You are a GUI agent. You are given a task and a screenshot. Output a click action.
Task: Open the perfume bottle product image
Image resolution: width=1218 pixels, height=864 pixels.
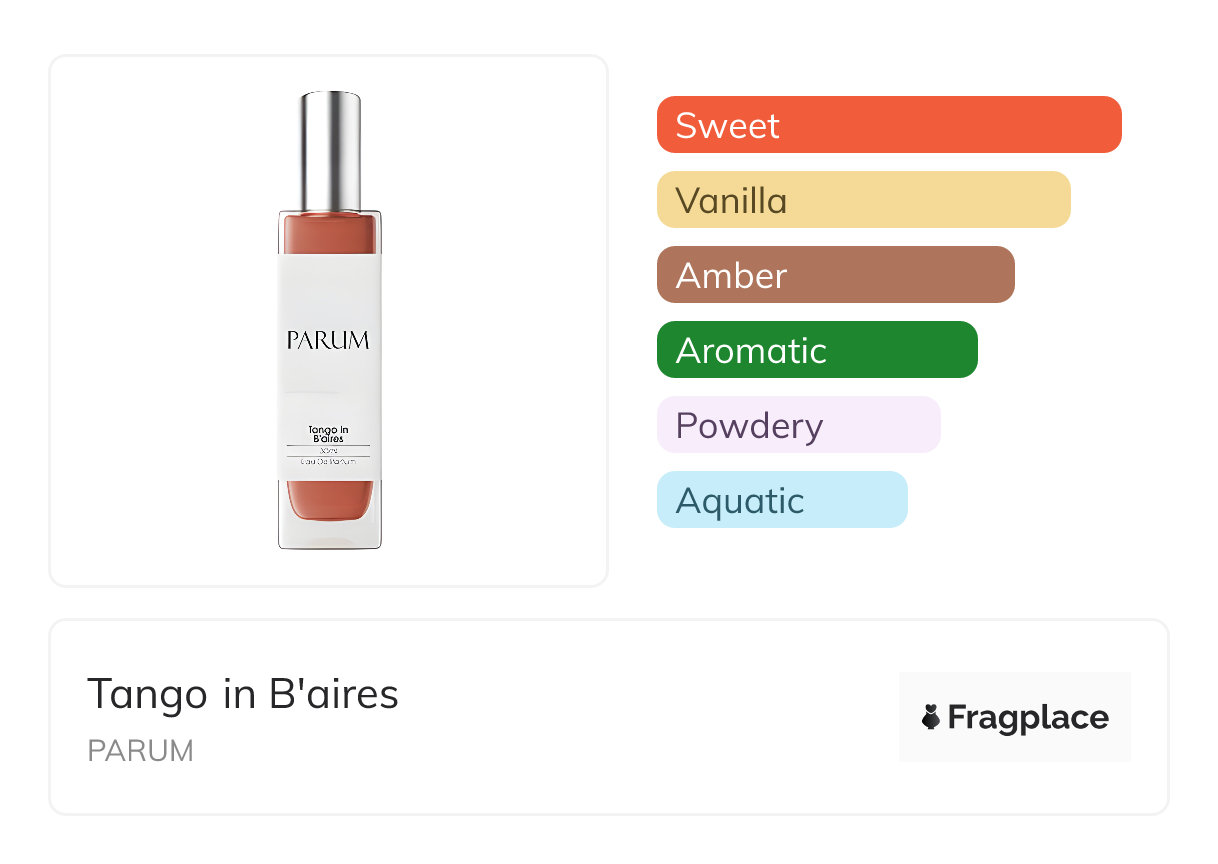(329, 320)
